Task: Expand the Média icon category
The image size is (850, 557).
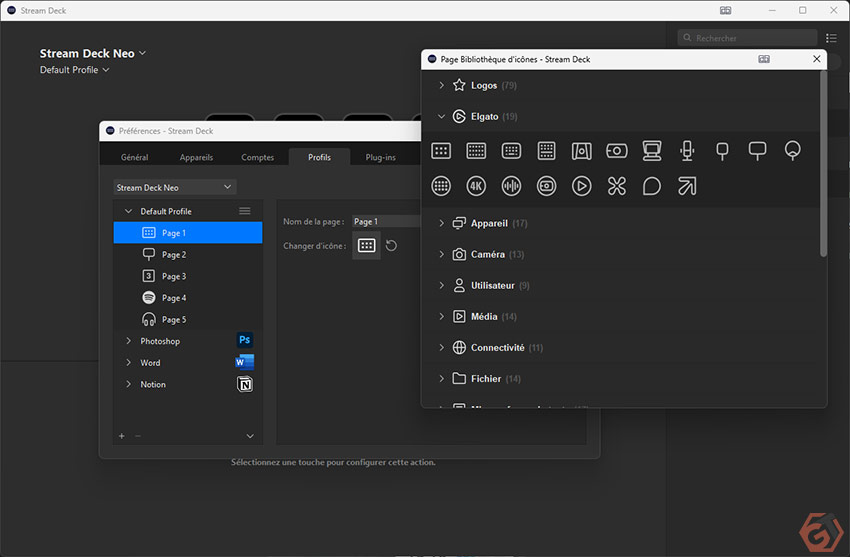Action: pyautogui.click(x=441, y=316)
